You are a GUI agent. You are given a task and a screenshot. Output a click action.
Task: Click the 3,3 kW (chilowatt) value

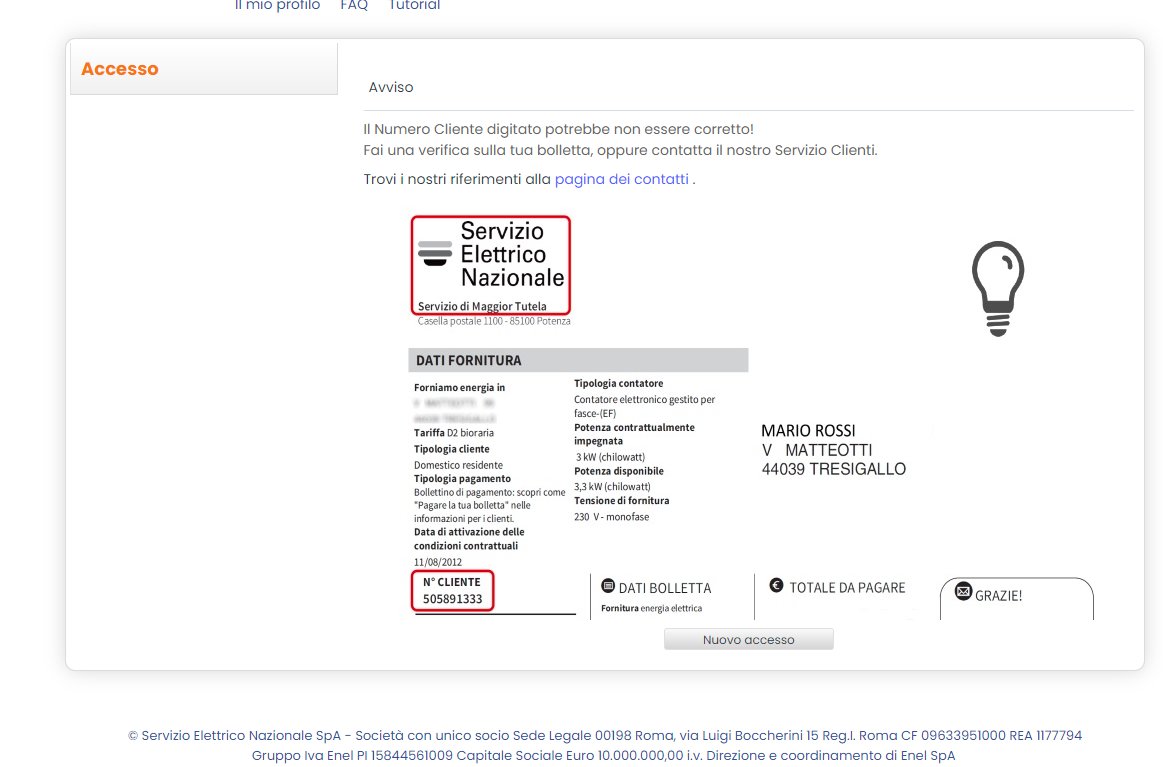tap(612, 487)
